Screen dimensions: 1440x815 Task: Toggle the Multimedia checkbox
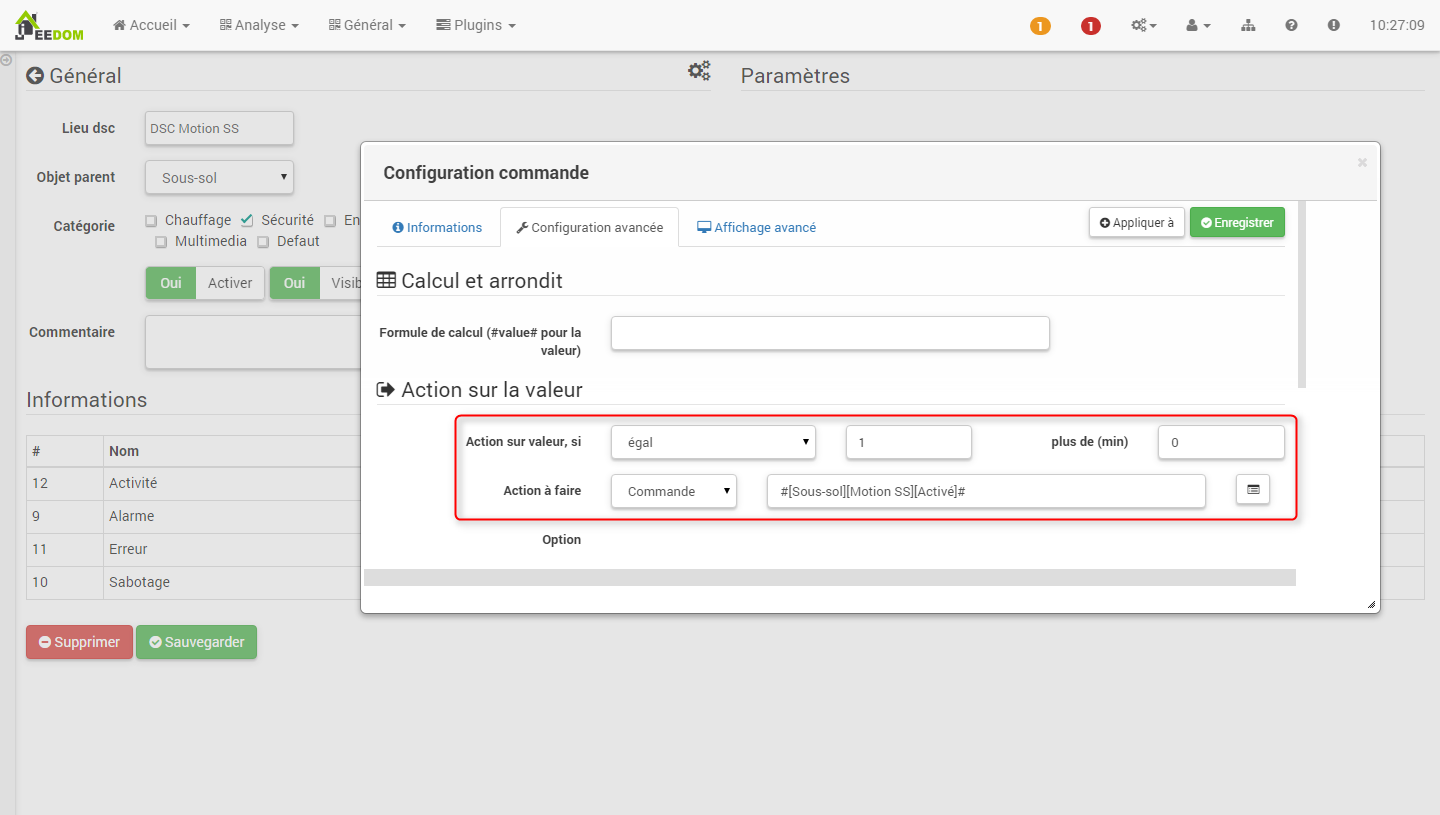pos(161,242)
